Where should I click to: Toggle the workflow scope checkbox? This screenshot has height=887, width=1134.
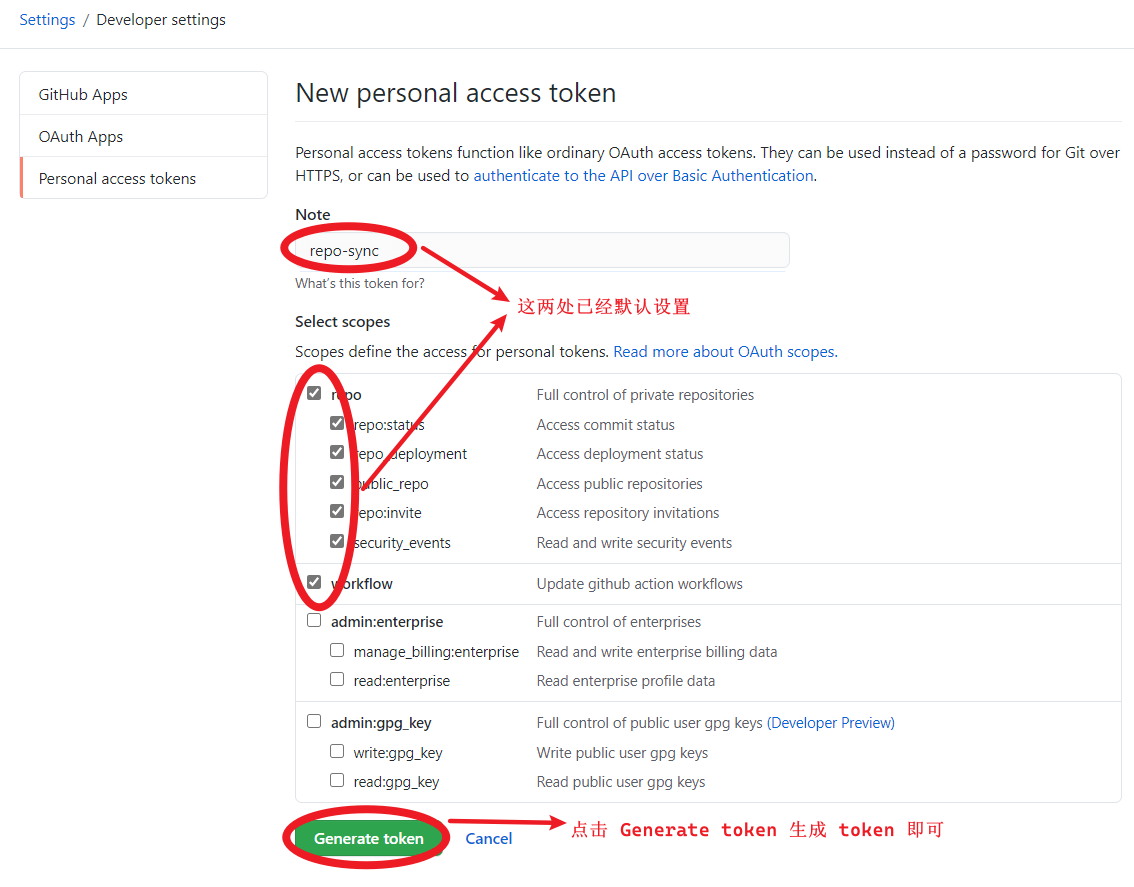click(314, 582)
